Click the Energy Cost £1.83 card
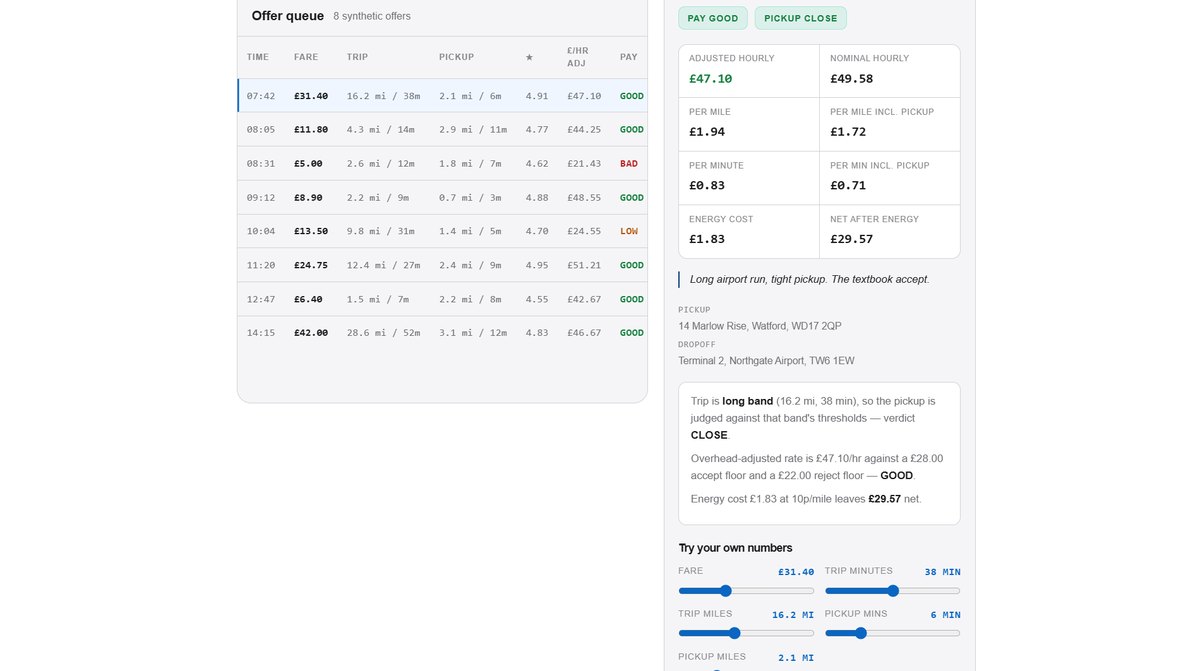This screenshot has width=1200, height=671. [749, 231]
